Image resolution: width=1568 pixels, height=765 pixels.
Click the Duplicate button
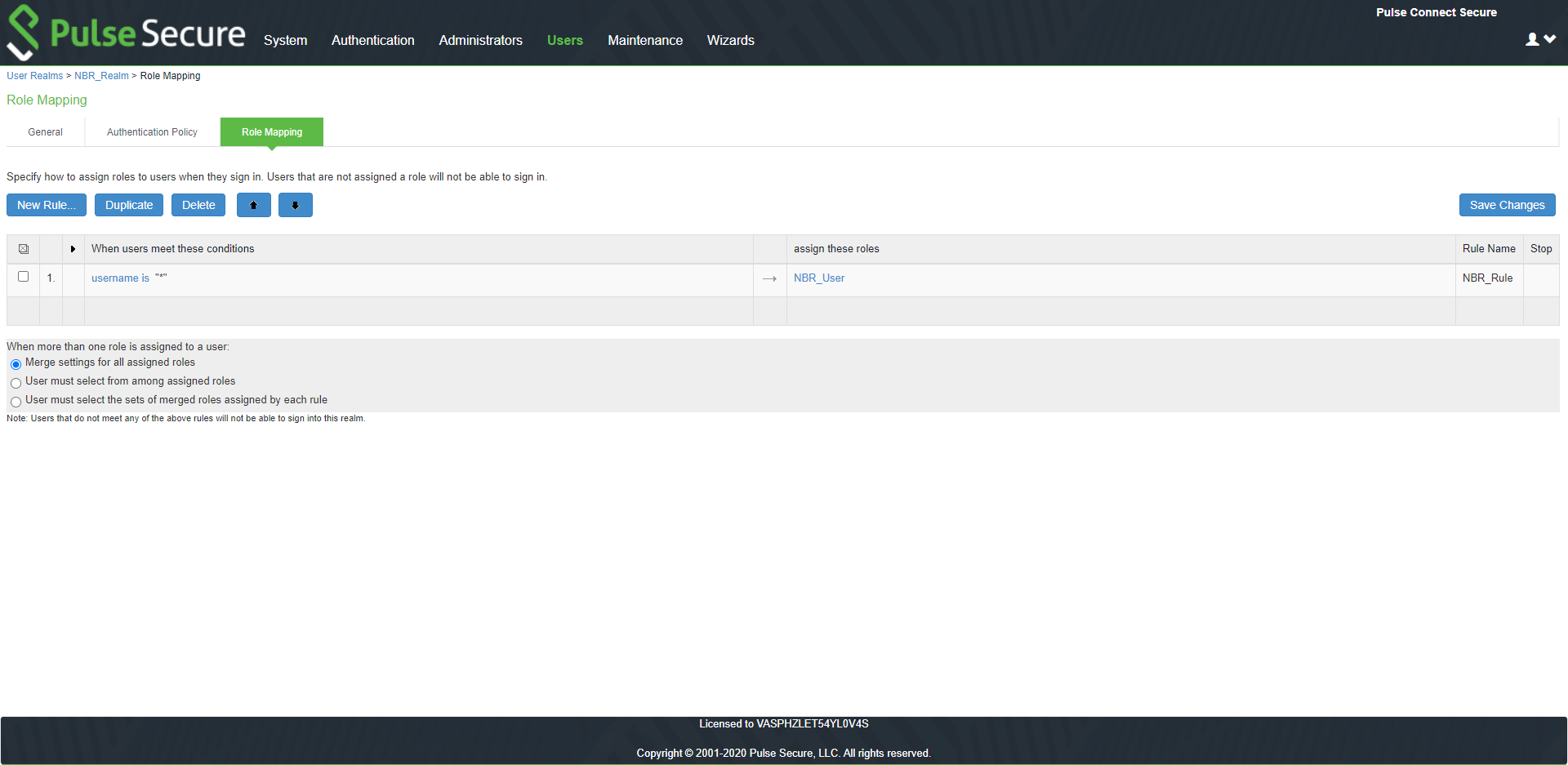point(129,205)
